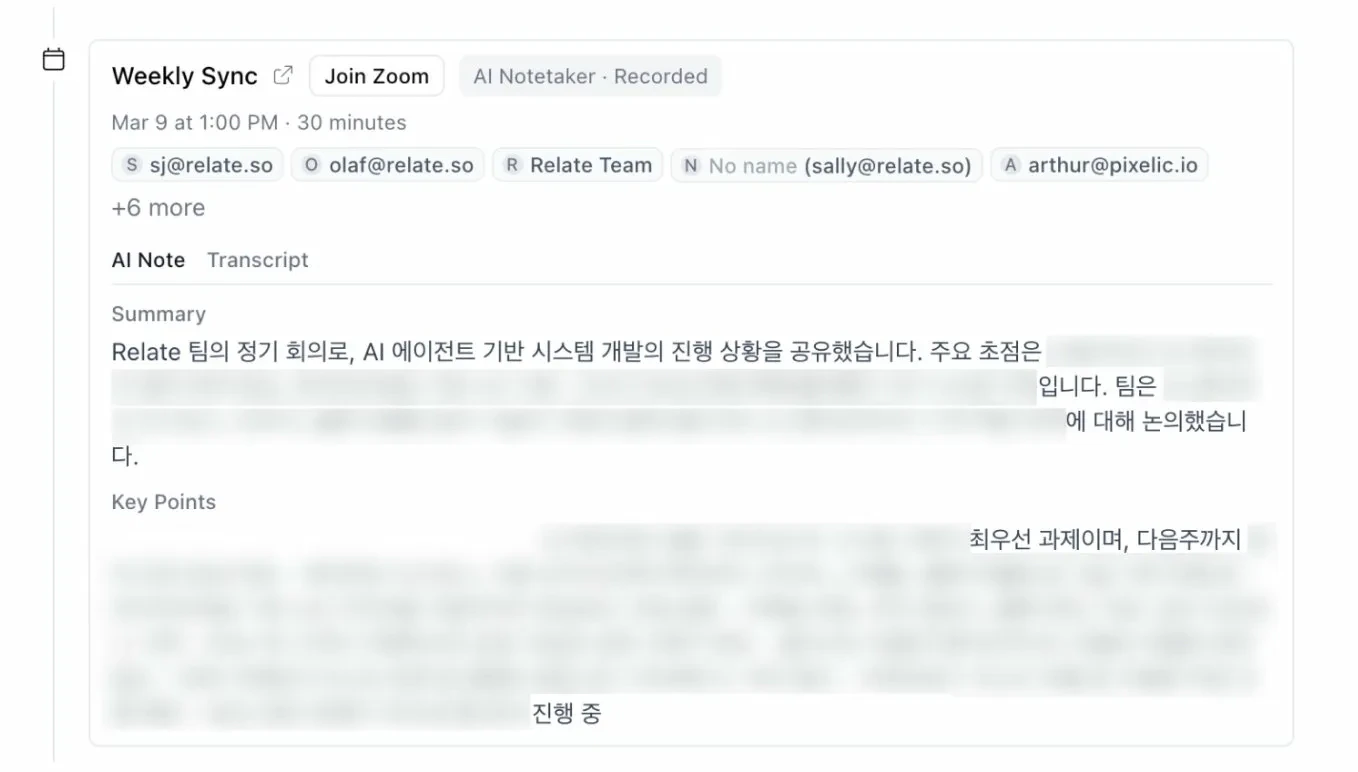Select the sj@relate.so attendee chip
Screen dimensions: 1358x772
tap(198, 166)
